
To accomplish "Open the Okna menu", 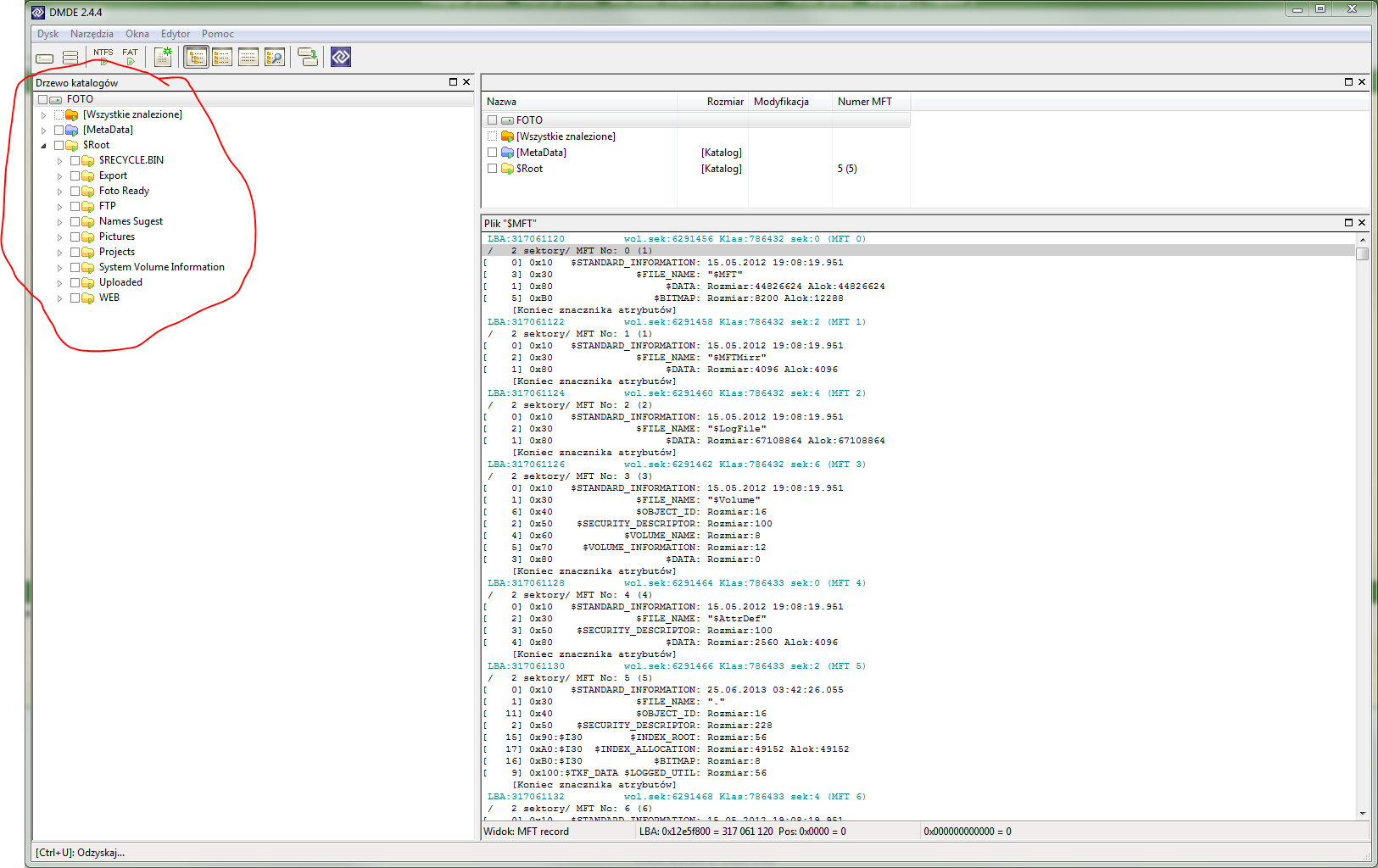I will point(137,34).
